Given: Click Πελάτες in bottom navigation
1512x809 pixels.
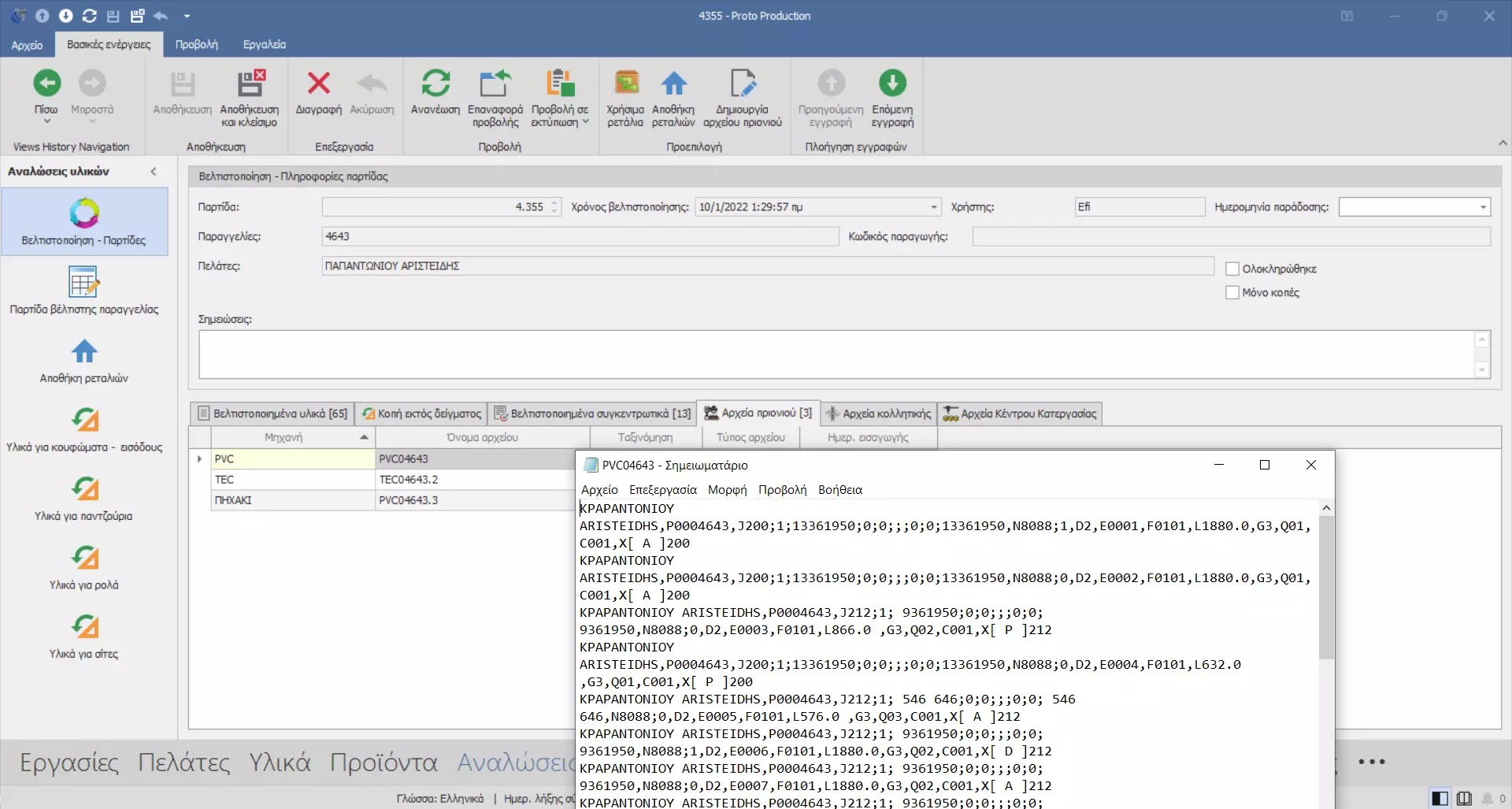Looking at the screenshot, I should (x=183, y=763).
